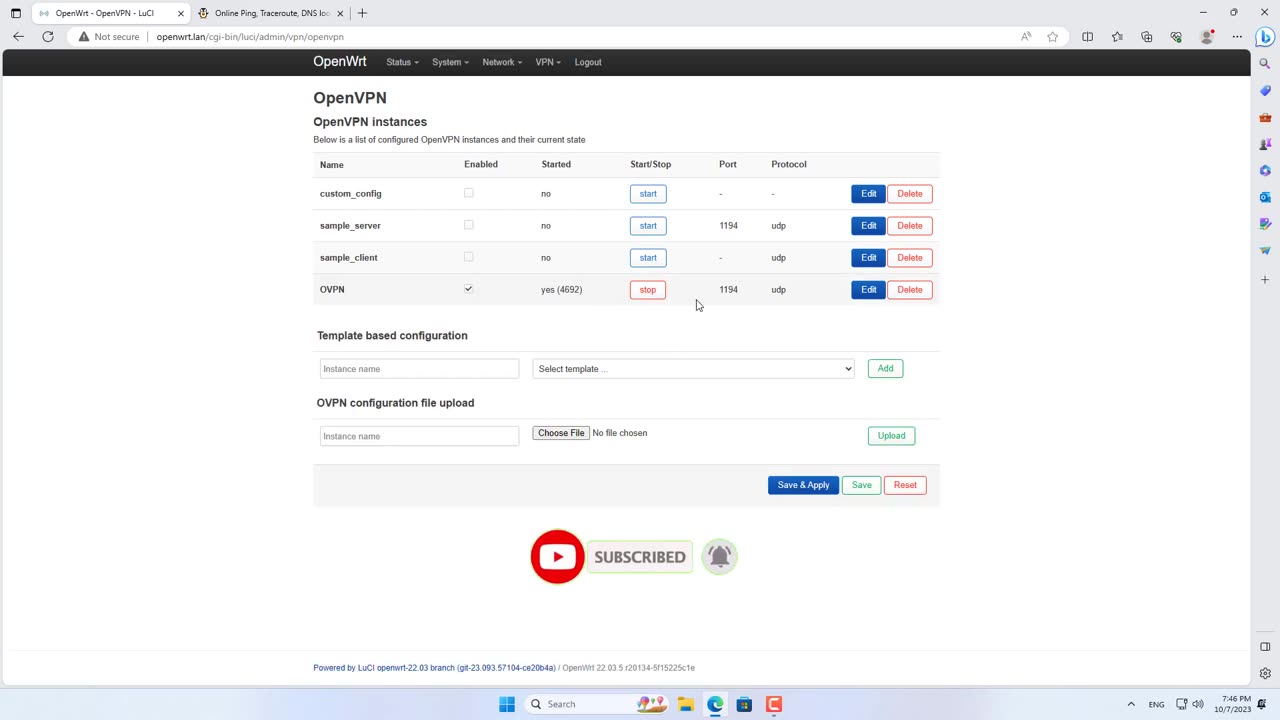Edit the sample_server instance
Viewport: 1280px width, 720px height.
[x=868, y=226]
